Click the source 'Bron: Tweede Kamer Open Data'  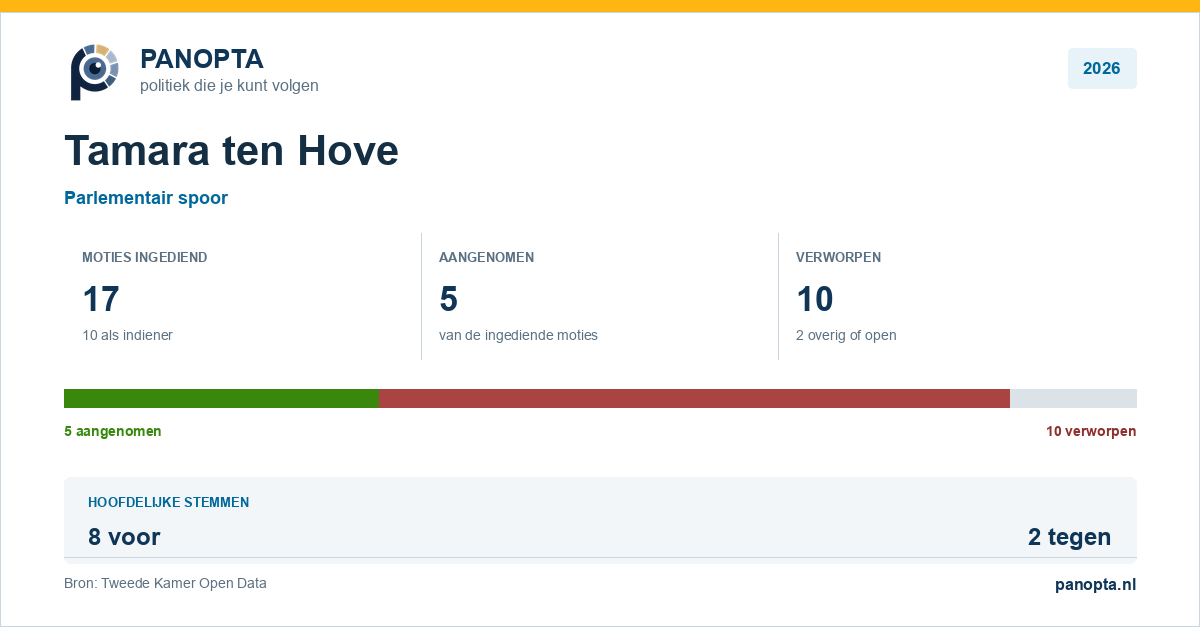click(x=165, y=583)
